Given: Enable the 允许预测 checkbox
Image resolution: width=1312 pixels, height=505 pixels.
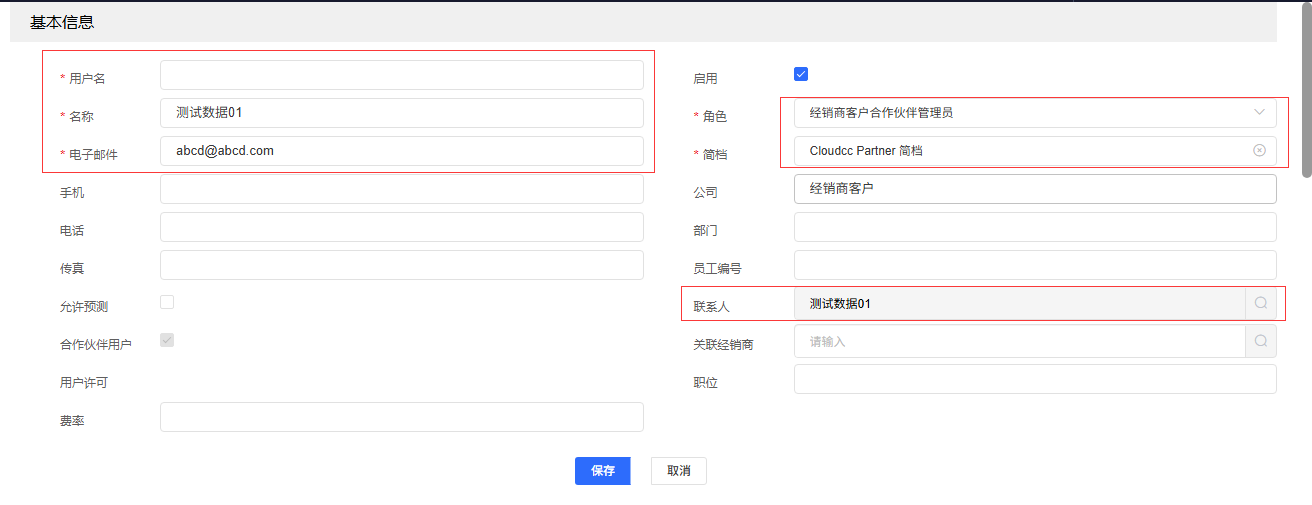Looking at the screenshot, I should (x=167, y=302).
